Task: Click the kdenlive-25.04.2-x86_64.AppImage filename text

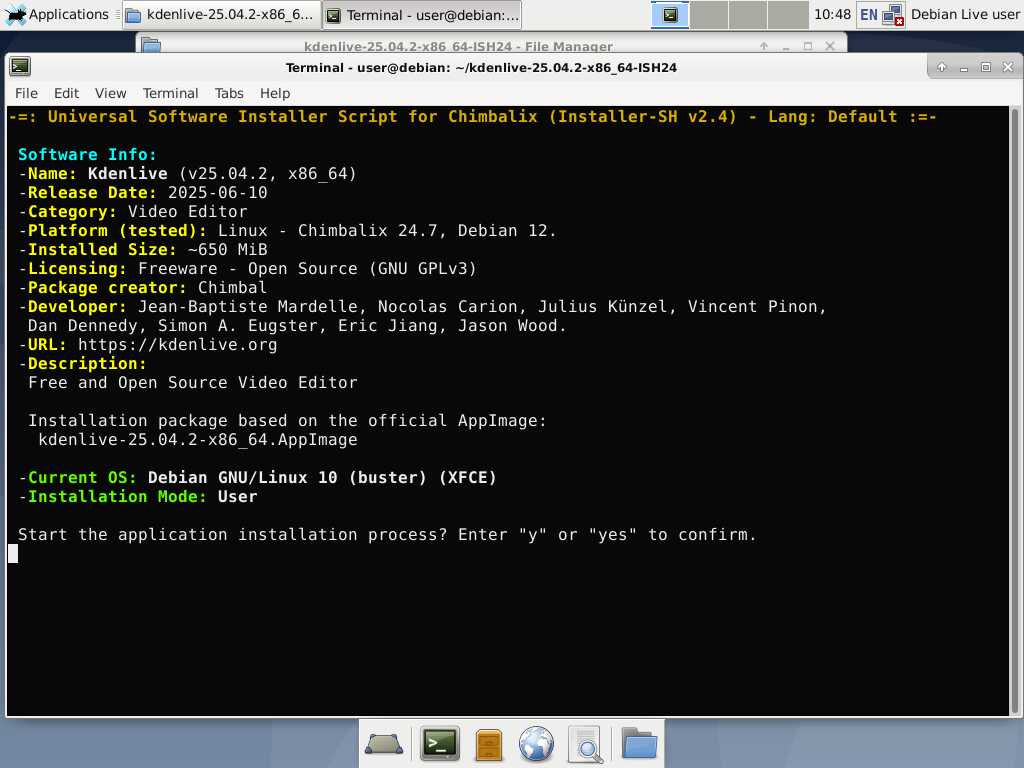Action: click(198, 440)
